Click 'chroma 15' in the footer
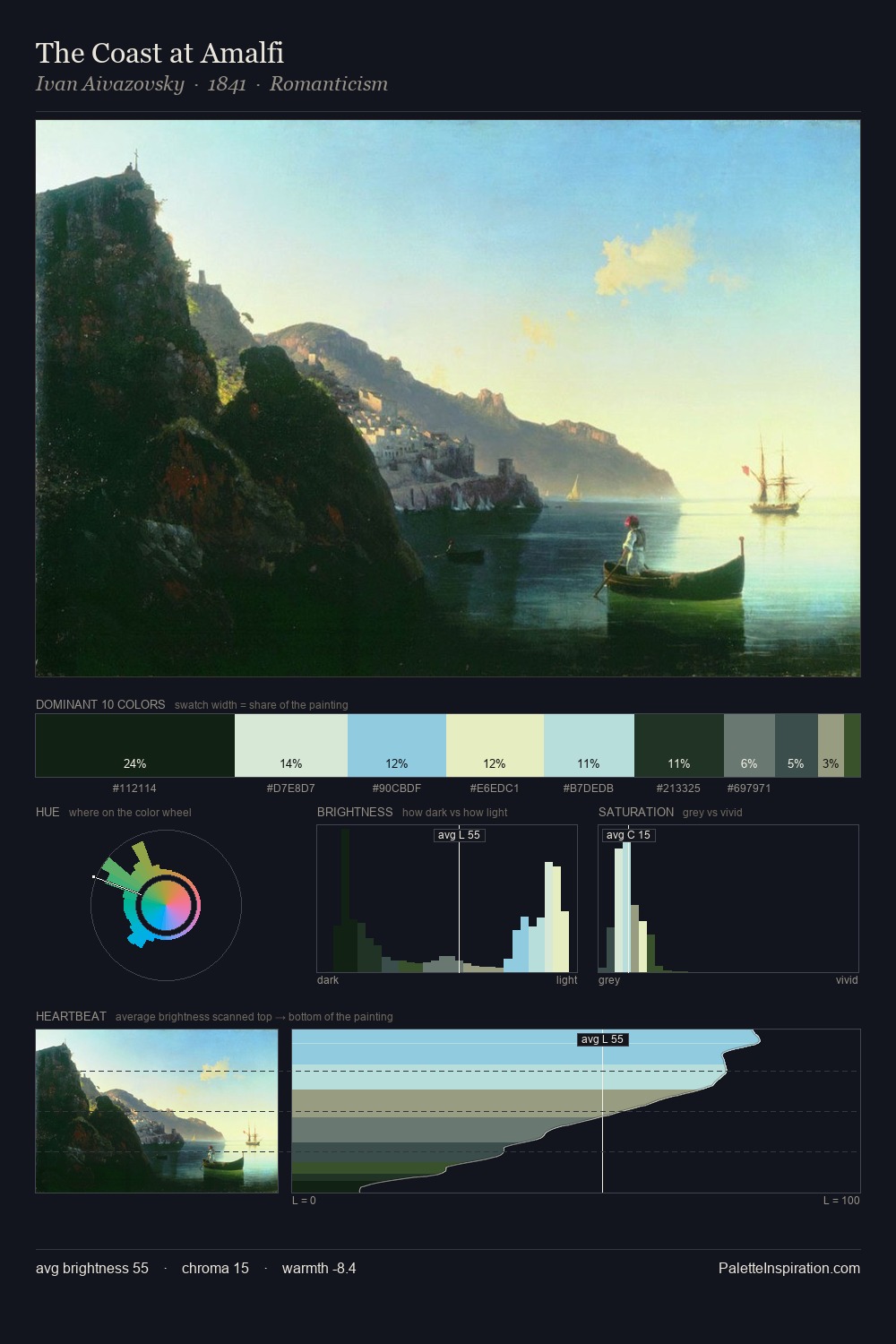Viewport: 896px width, 1344px height. [215, 1268]
